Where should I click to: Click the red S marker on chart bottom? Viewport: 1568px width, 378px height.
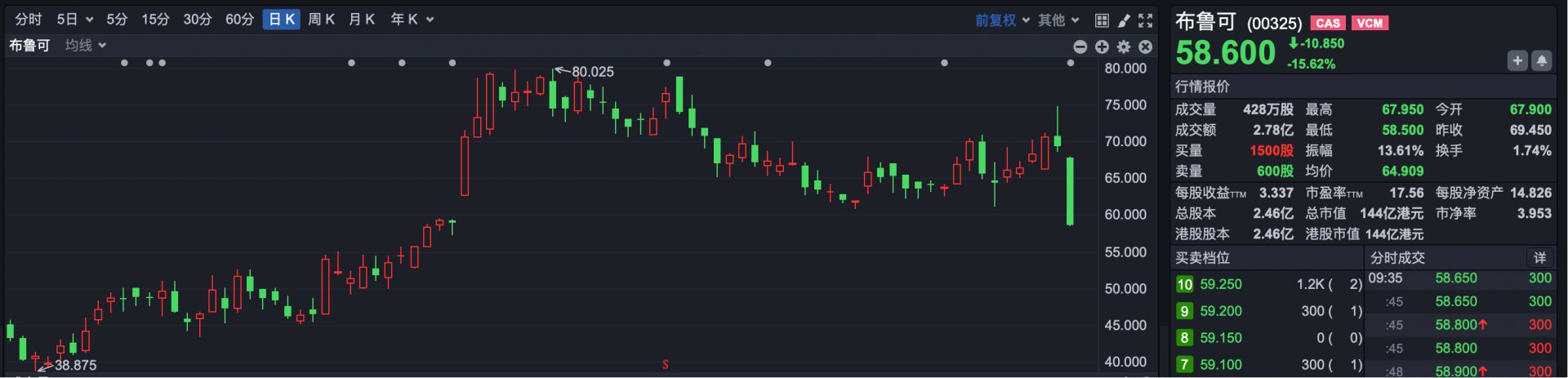tap(666, 364)
